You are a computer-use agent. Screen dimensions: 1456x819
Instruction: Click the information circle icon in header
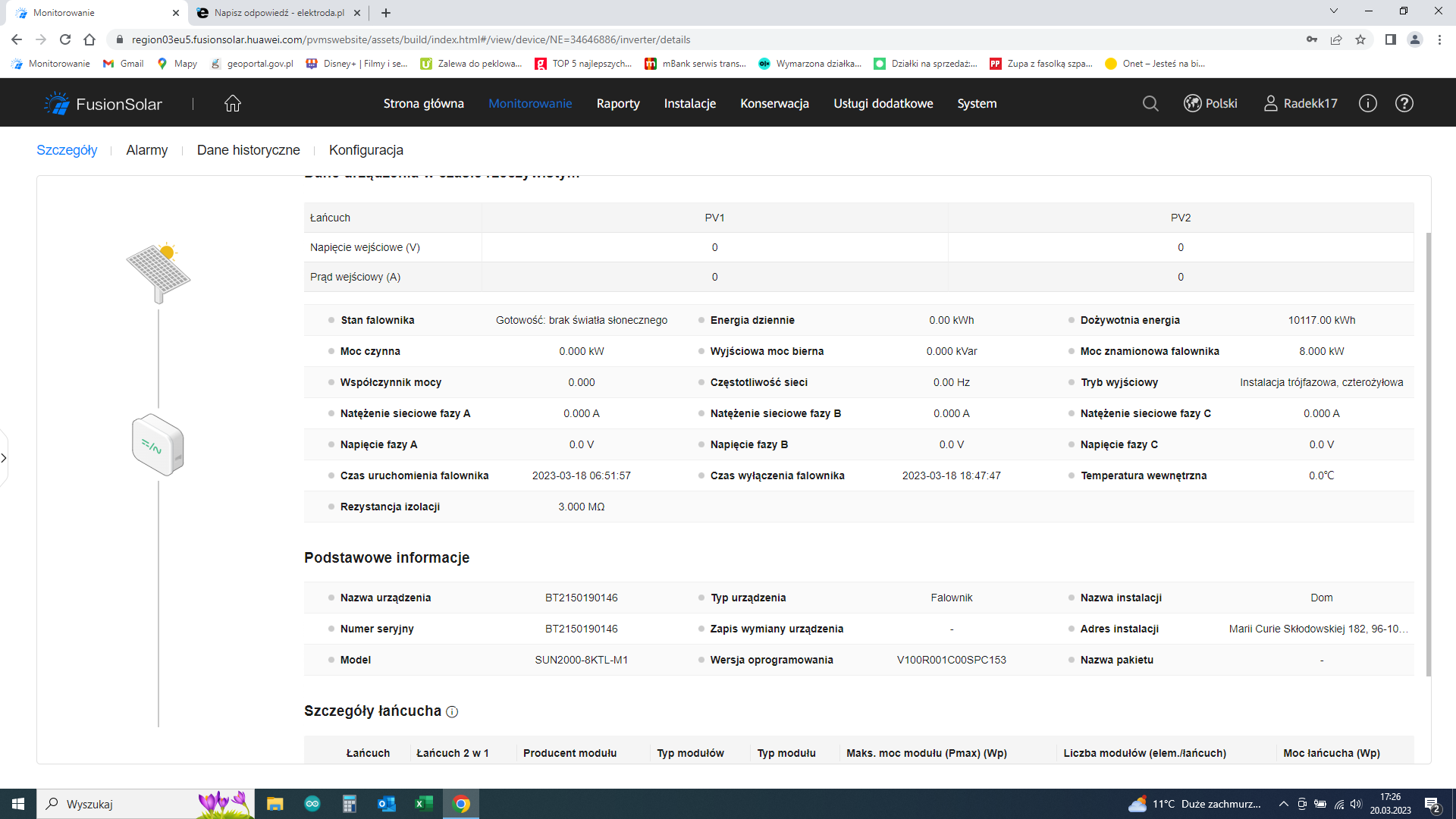click(x=1367, y=103)
